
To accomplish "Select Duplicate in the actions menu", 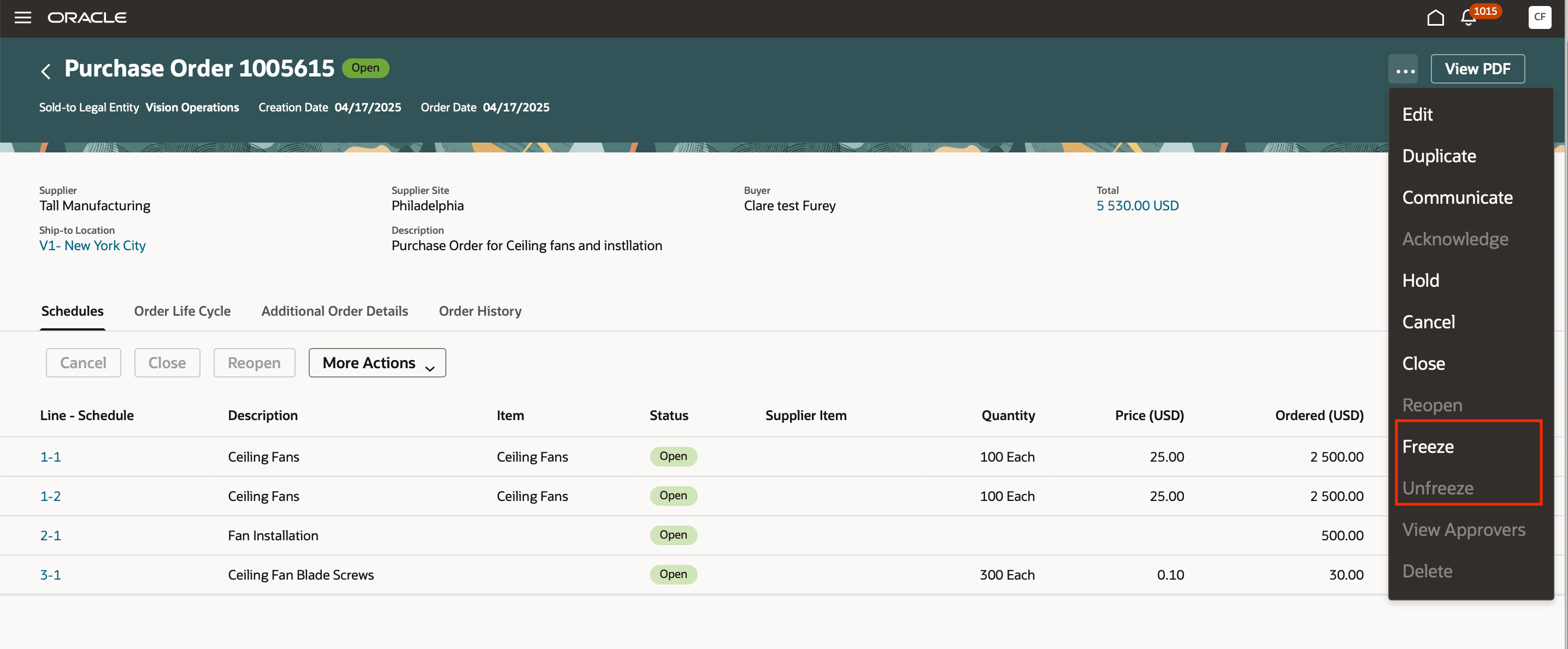I will [1439, 156].
